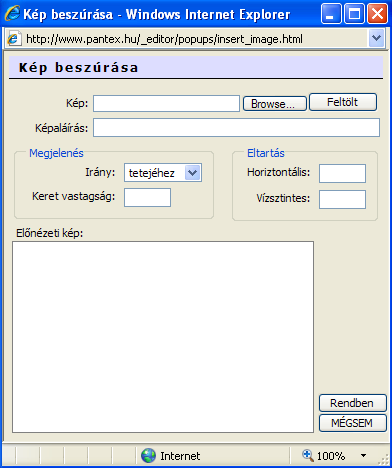Close the Kép beszúrása window
Screen dimensions: 392x468
377,14
